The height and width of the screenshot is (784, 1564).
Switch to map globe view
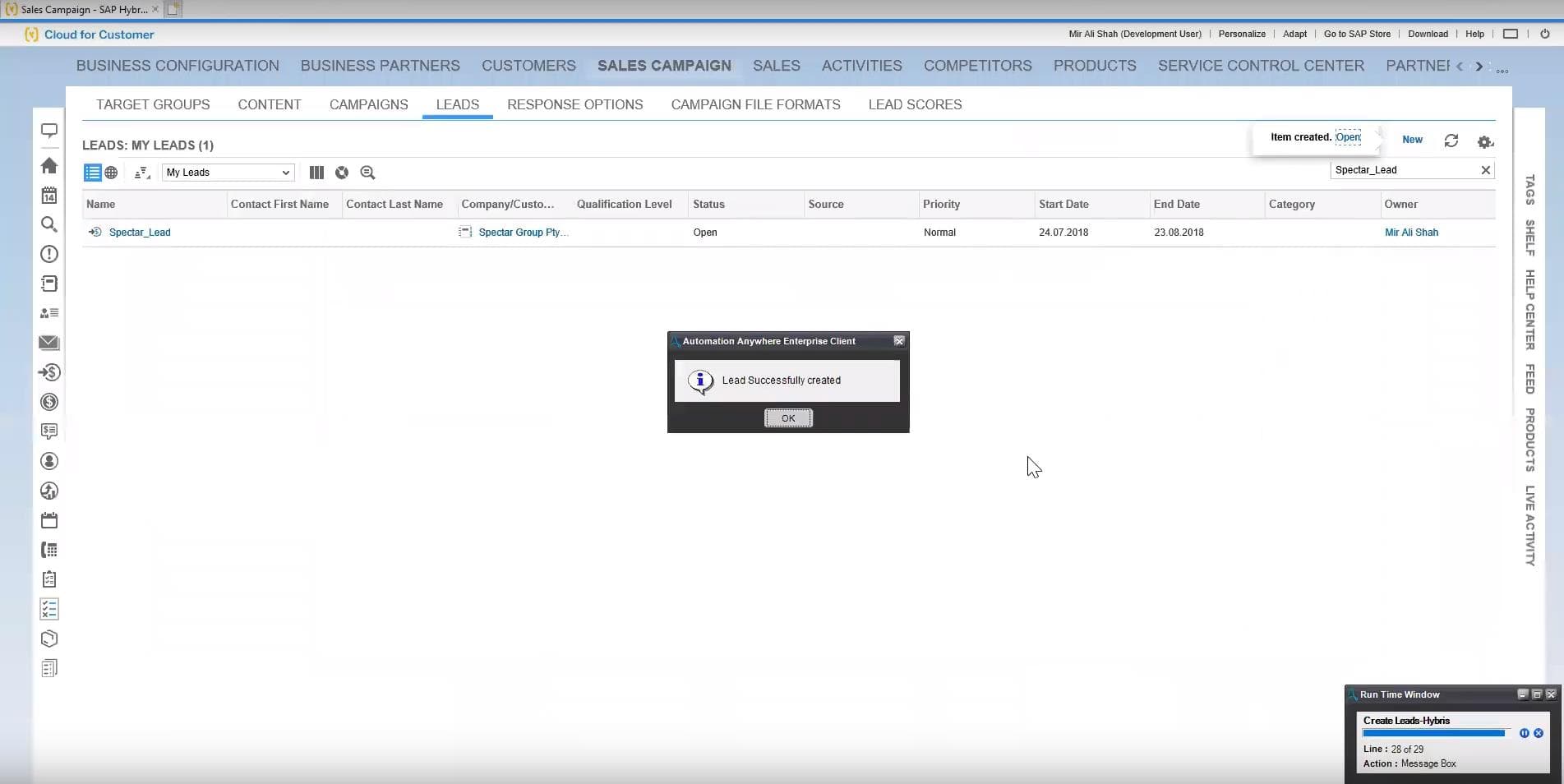coord(111,173)
